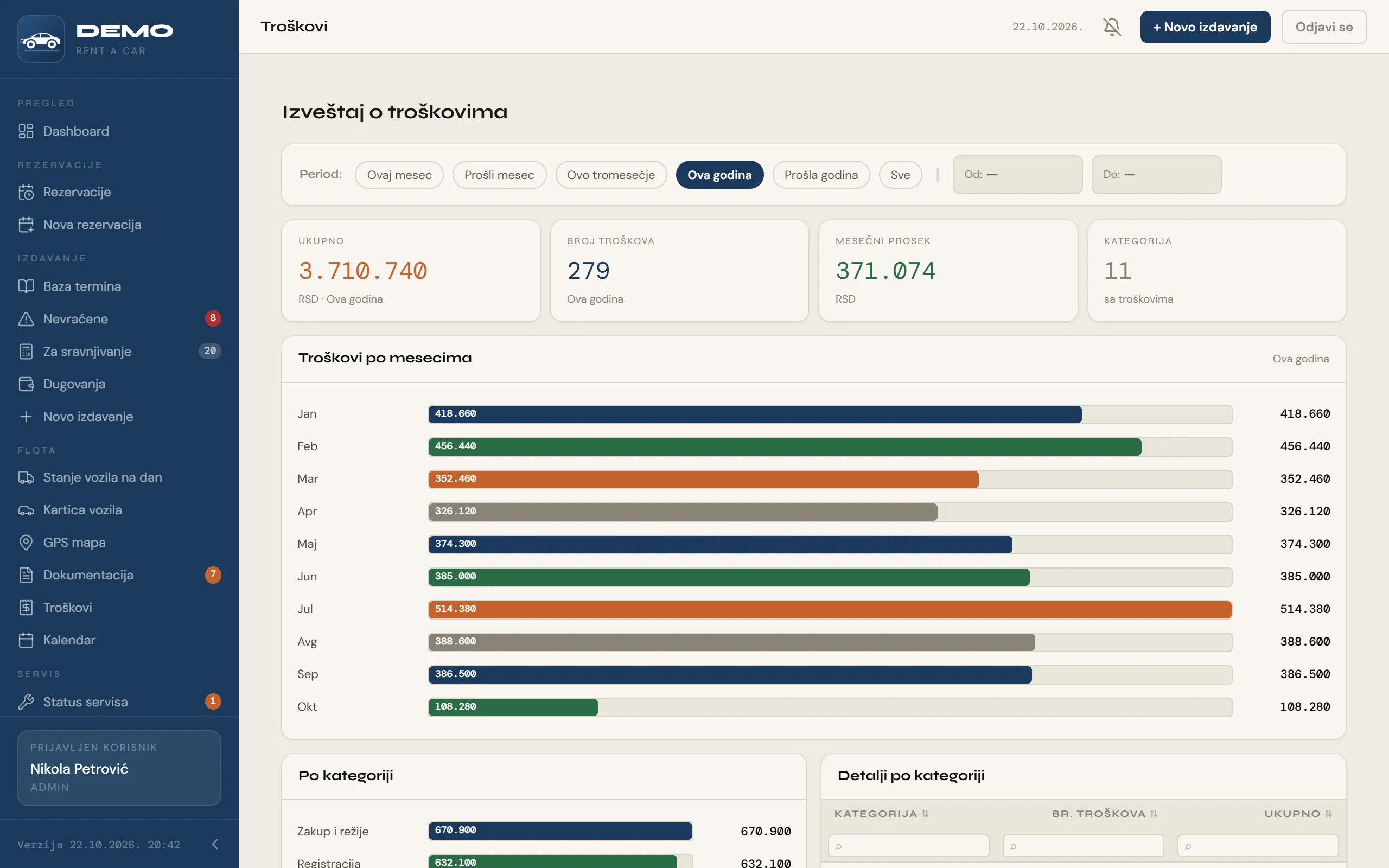Click the muted notifications bell icon

tap(1112, 27)
